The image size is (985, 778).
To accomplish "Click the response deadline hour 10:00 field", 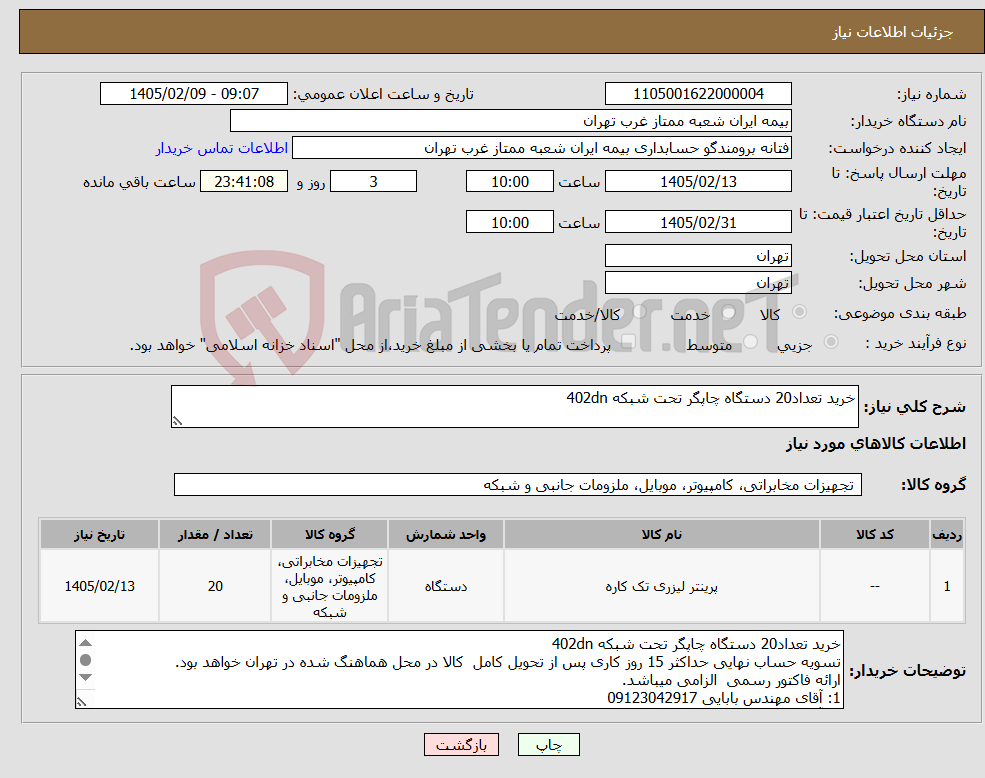I will [509, 182].
